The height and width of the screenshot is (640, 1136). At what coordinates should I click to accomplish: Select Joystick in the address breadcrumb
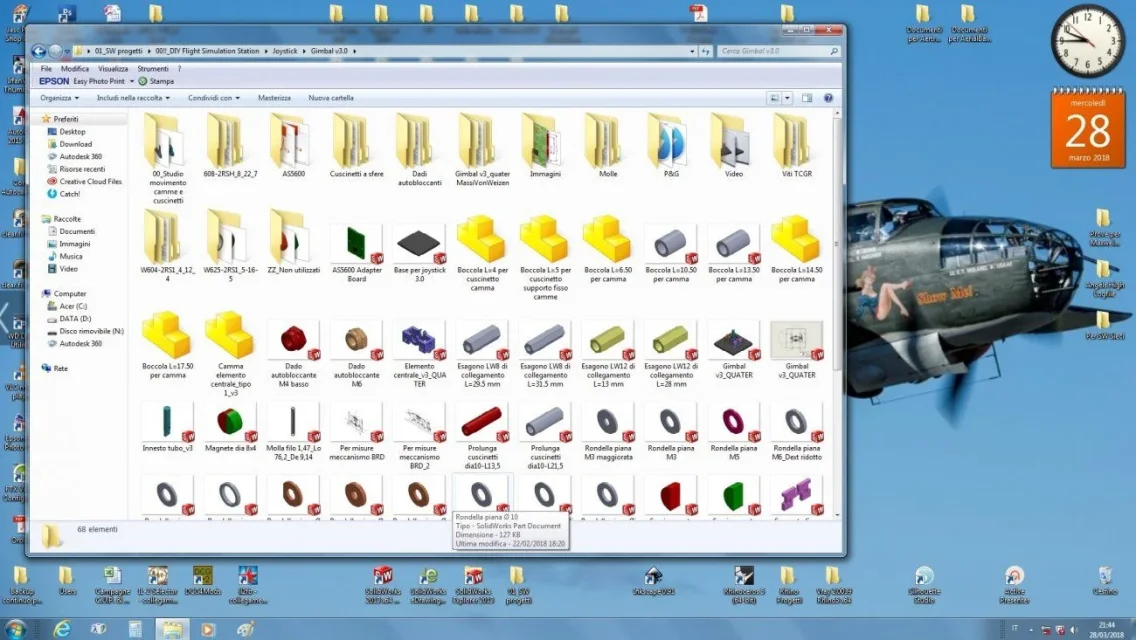pos(285,51)
